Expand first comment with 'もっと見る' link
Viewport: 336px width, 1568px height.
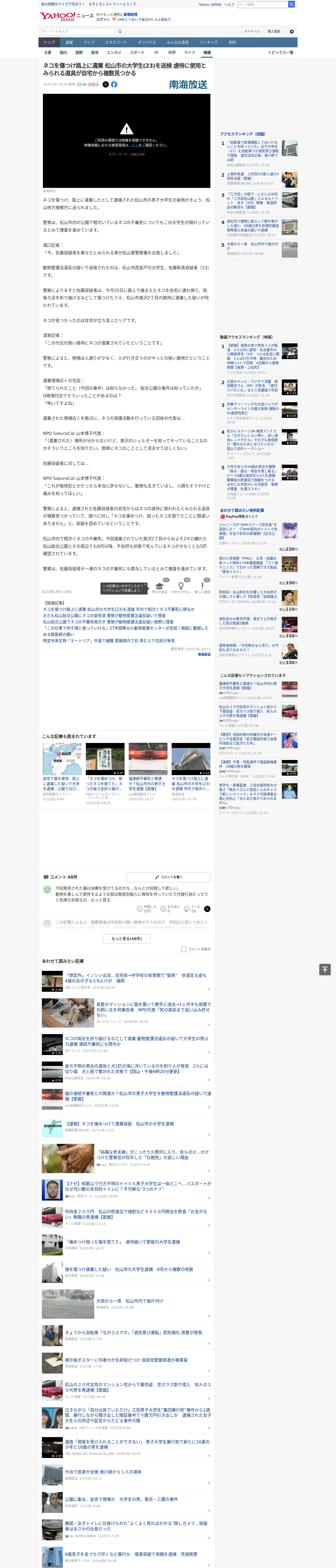[101, 900]
